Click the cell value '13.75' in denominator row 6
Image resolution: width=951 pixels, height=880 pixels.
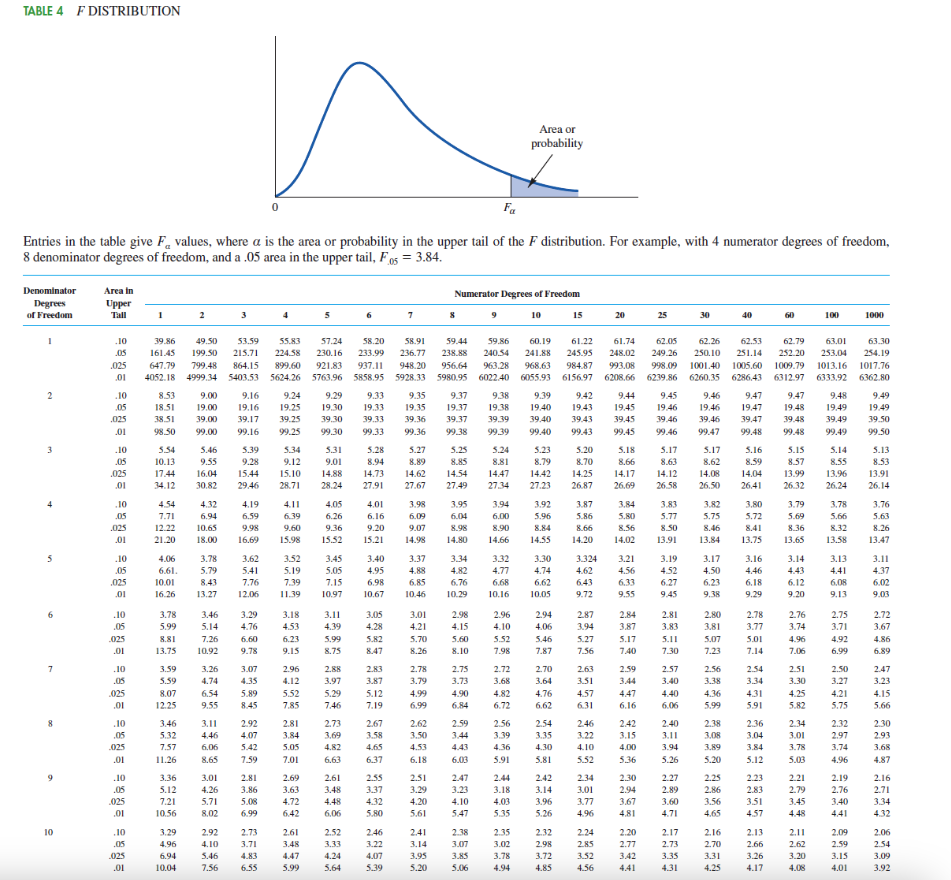pyautogui.click(x=166, y=651)
